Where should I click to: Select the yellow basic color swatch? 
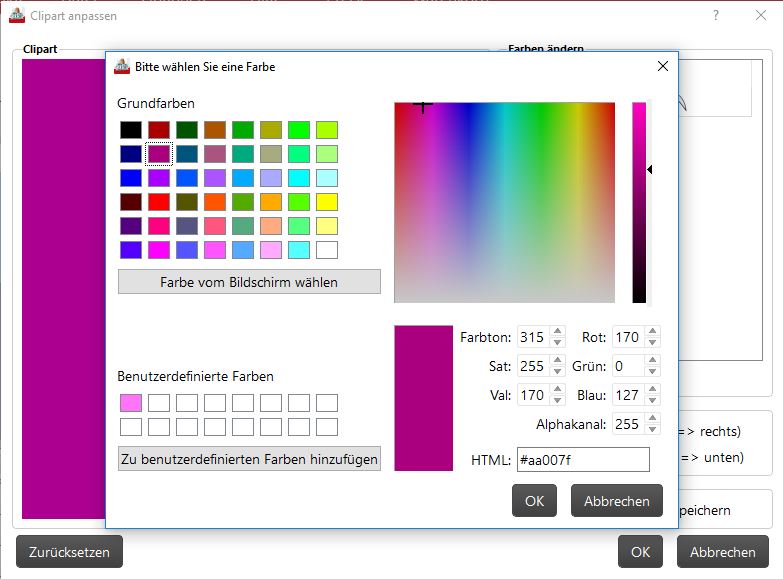click(x=327, y=202)
